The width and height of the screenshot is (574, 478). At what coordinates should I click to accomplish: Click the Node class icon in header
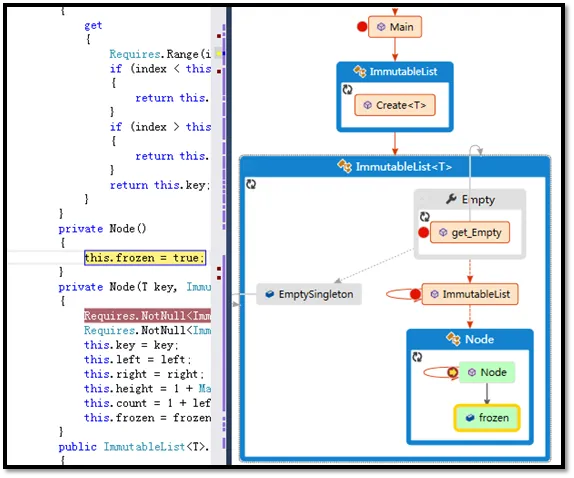[x=453, y=339]
